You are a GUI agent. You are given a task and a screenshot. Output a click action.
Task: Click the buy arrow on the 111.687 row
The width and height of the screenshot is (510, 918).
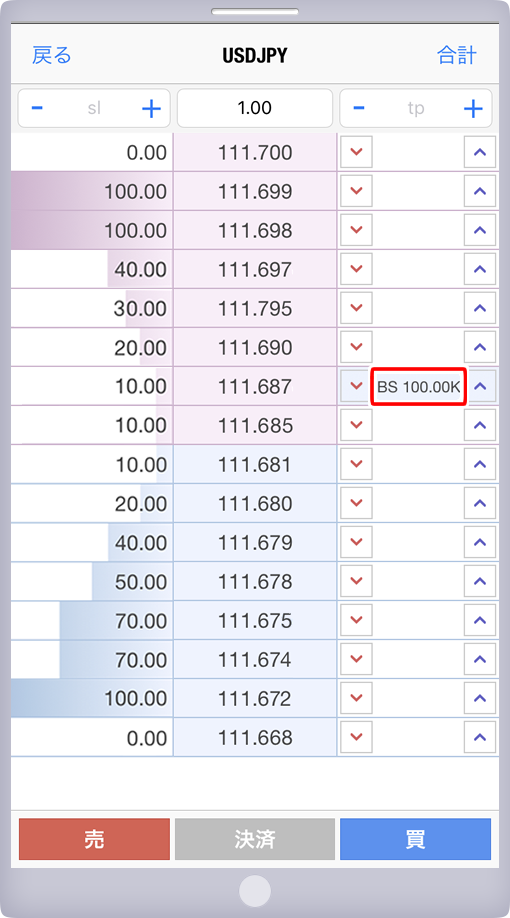pos(480,386)
